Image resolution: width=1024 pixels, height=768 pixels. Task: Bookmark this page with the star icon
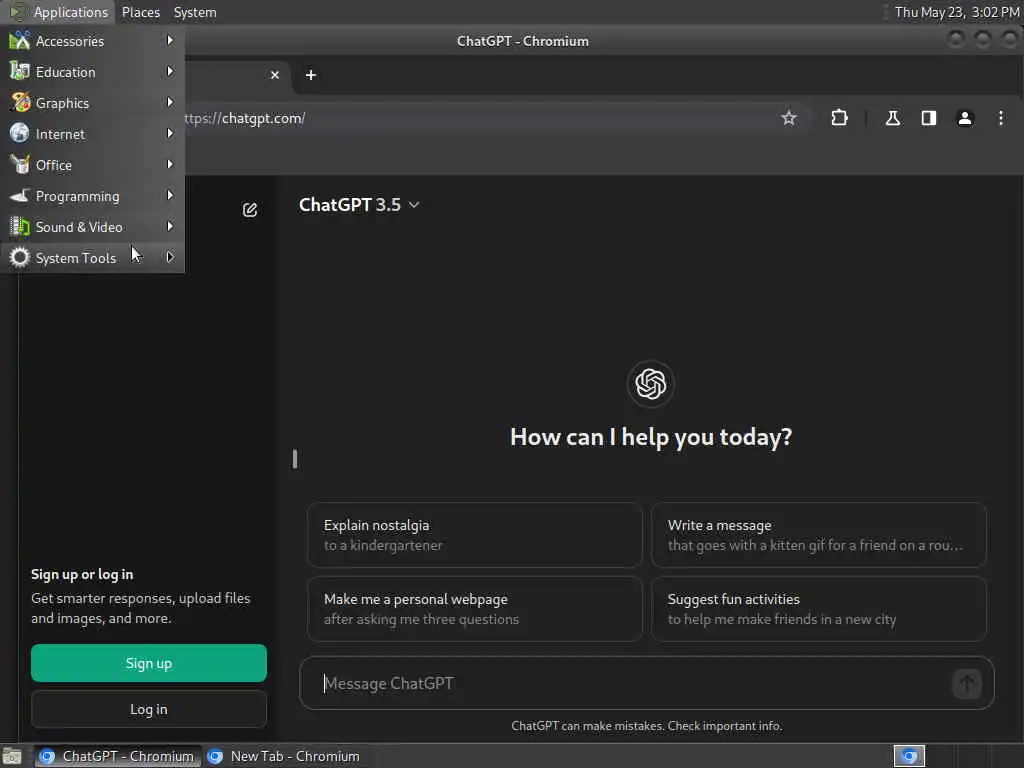(x=789, y=118)
